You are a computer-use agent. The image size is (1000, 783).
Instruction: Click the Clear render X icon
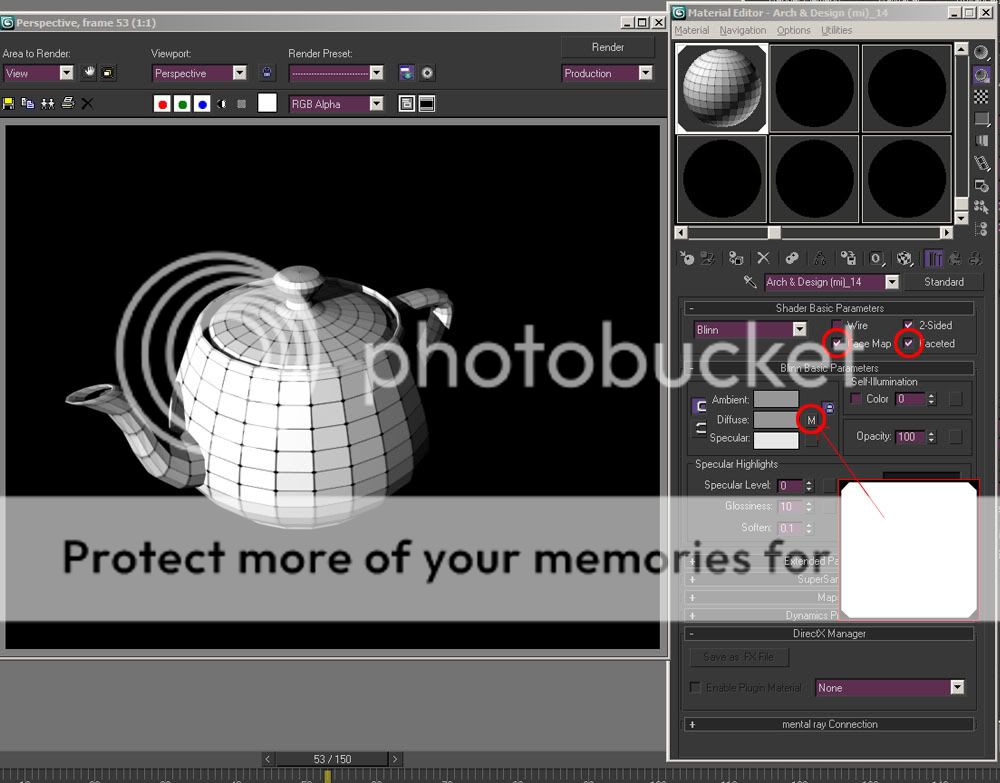pos(87,103)
